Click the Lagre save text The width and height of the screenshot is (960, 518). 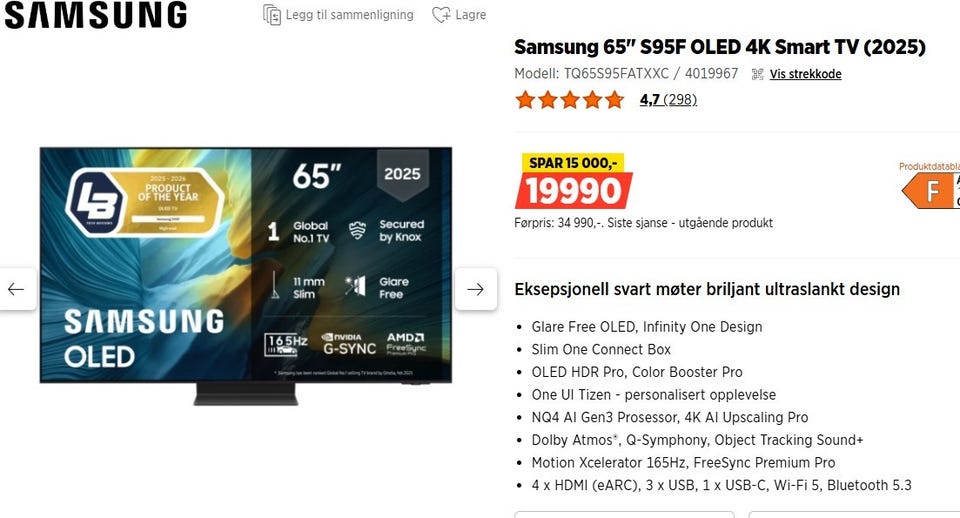point(470,15)
